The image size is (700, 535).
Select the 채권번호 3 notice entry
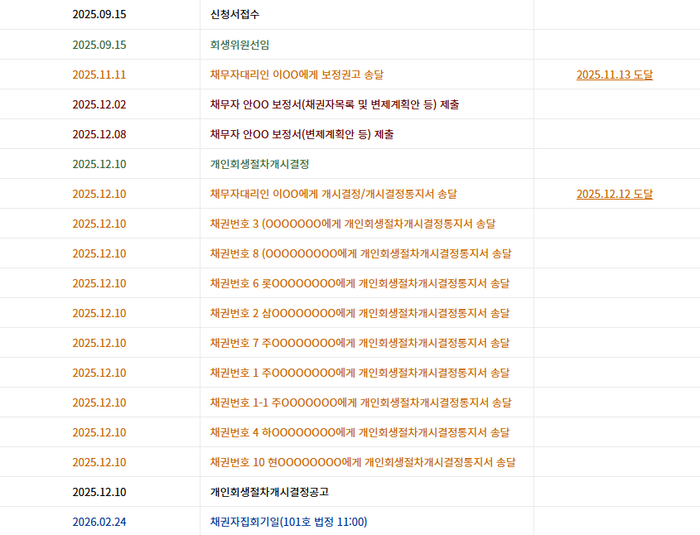click(x=353, y=224)
